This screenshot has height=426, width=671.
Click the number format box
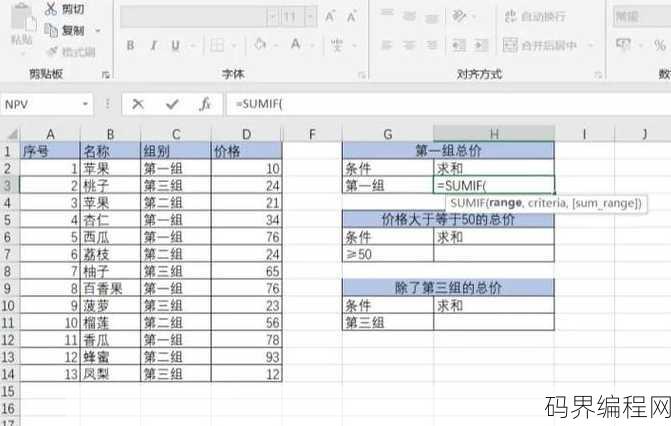[x=642, y=17]
